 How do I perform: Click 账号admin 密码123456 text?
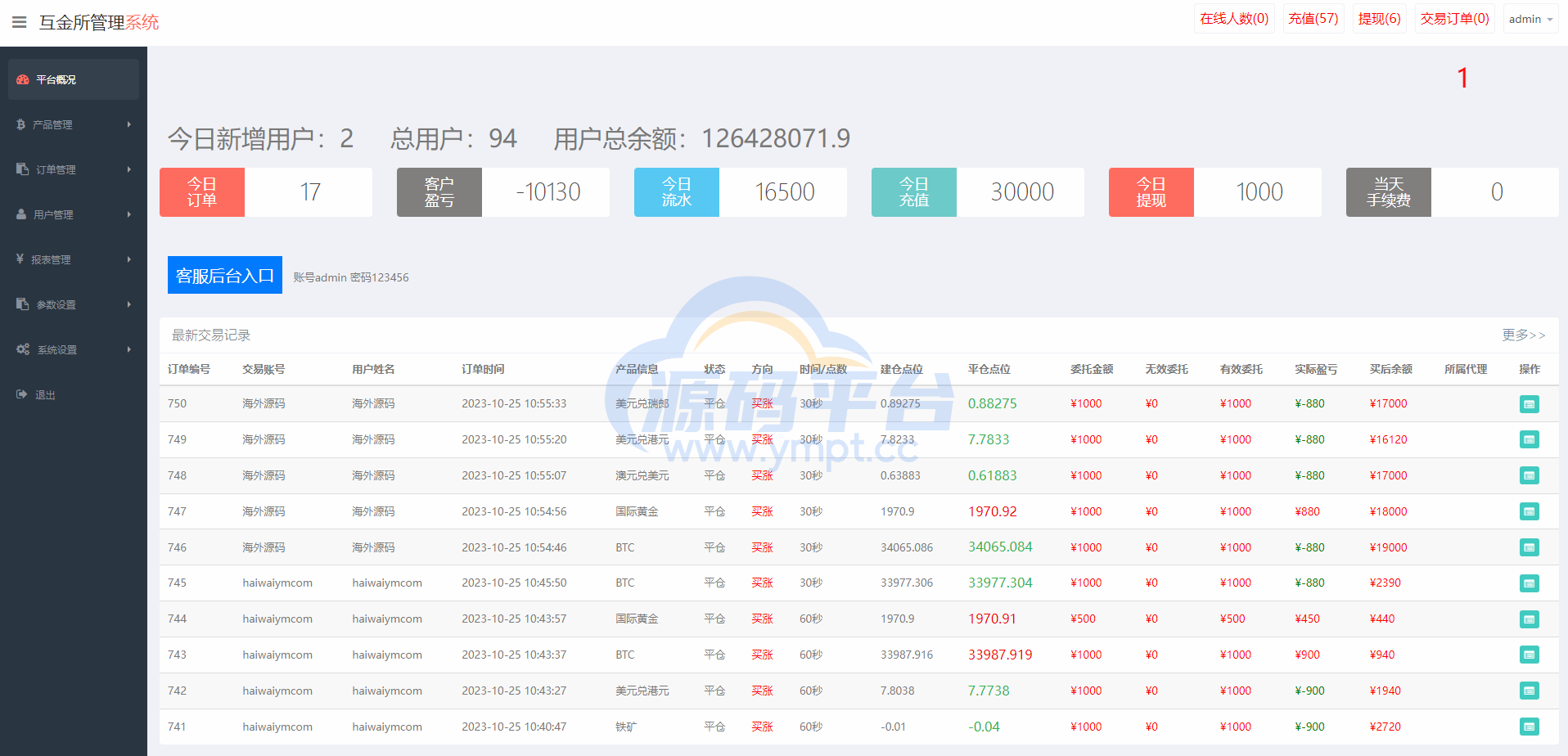point(351,277)
